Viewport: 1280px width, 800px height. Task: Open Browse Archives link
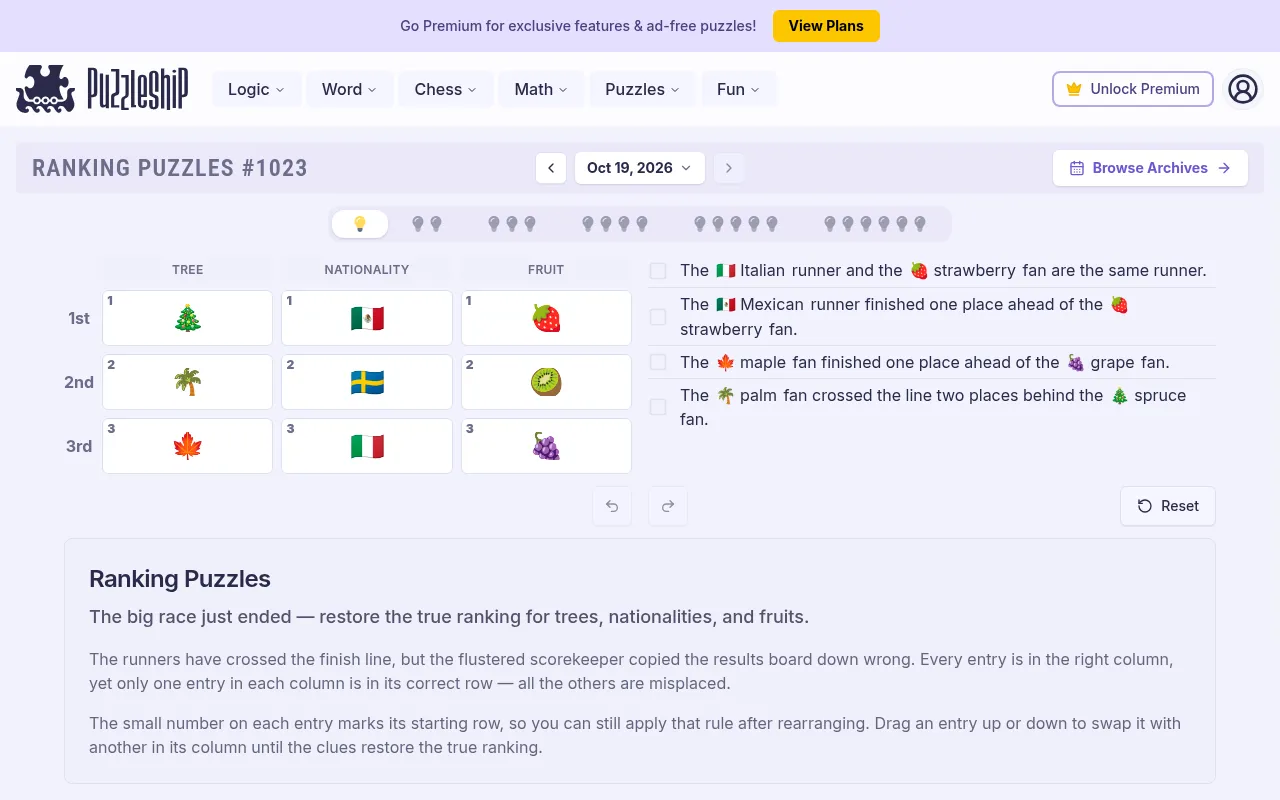coord(1150,168)
